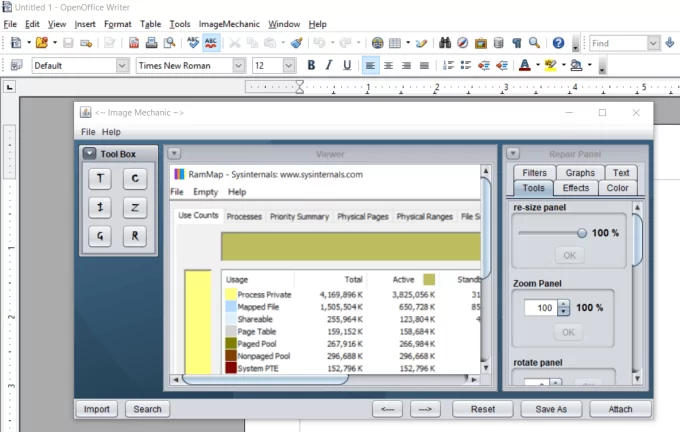
Task: Click the Save As button
Action: pyautogui.click(x=551, y=409)
